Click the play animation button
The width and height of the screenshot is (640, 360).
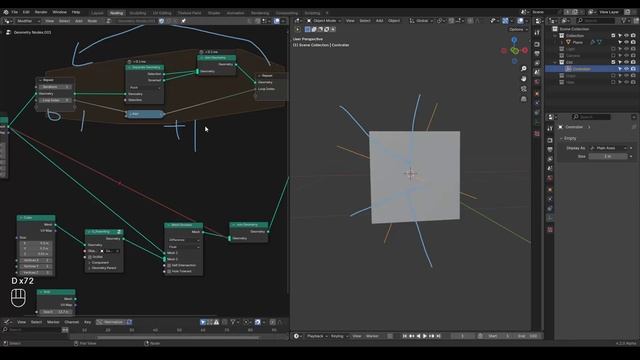click(x=424, y=336)
